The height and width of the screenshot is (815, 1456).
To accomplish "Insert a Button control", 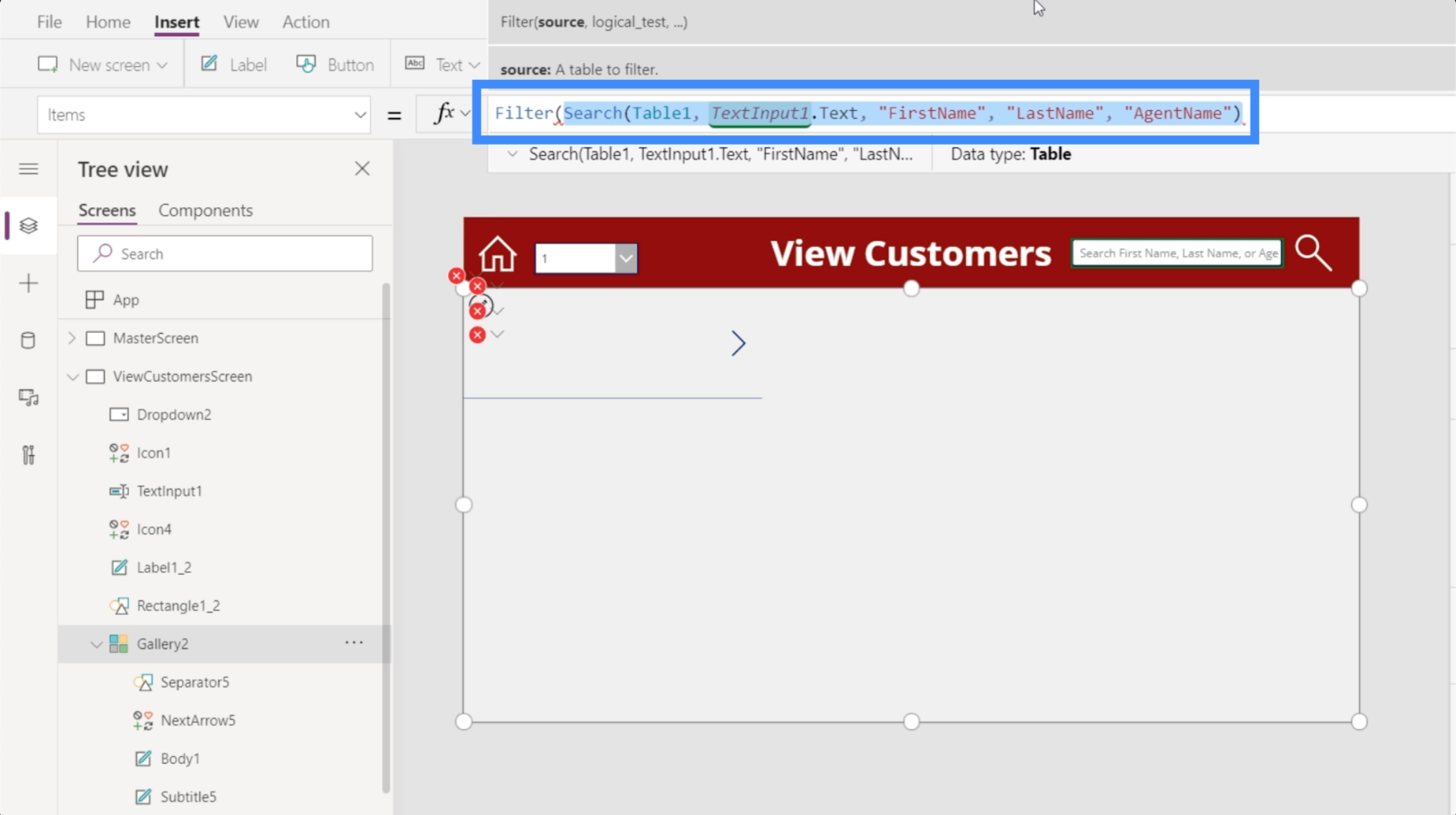I will [335, 65].
